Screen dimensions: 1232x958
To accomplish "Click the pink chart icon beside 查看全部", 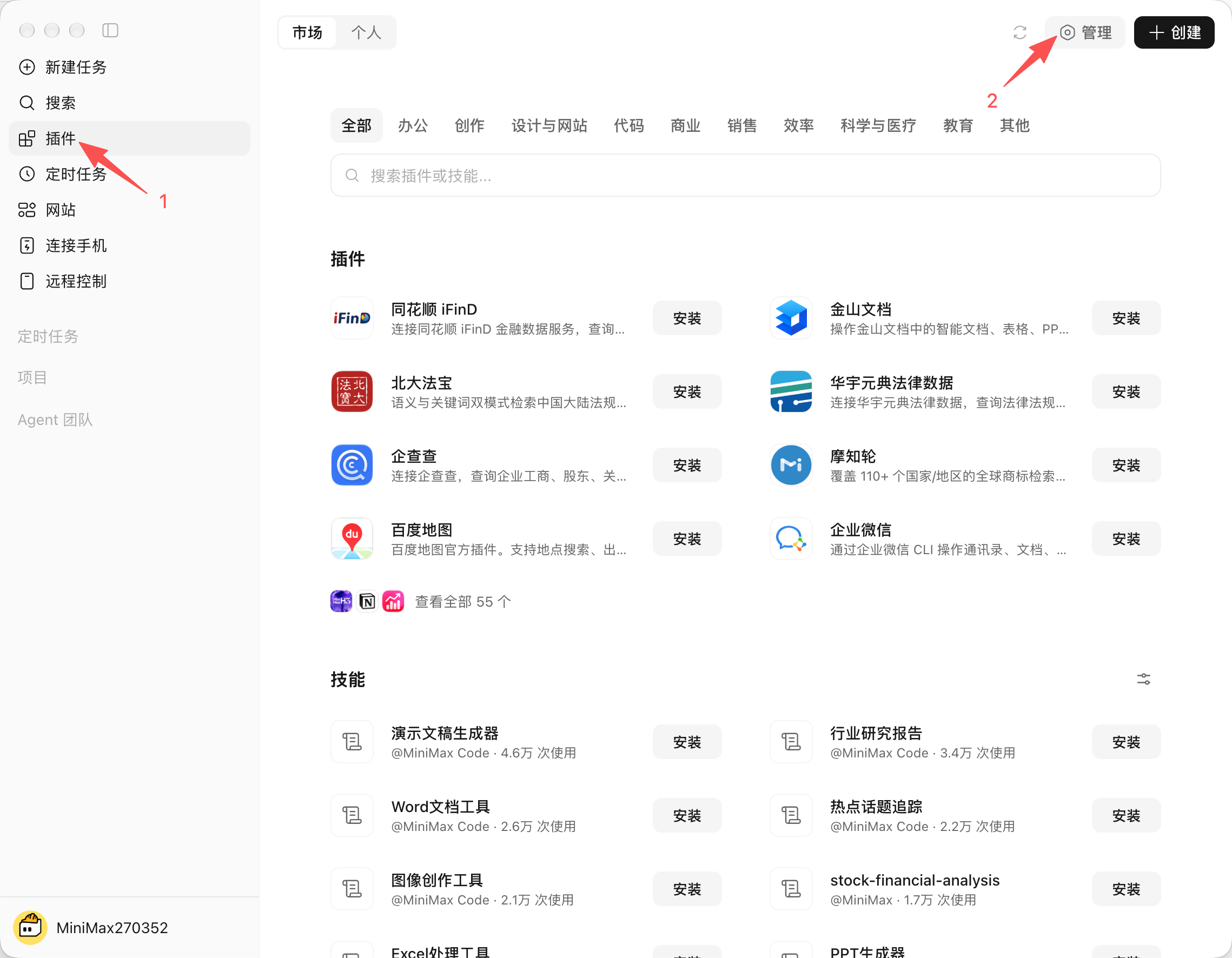I will coord(393,602).
